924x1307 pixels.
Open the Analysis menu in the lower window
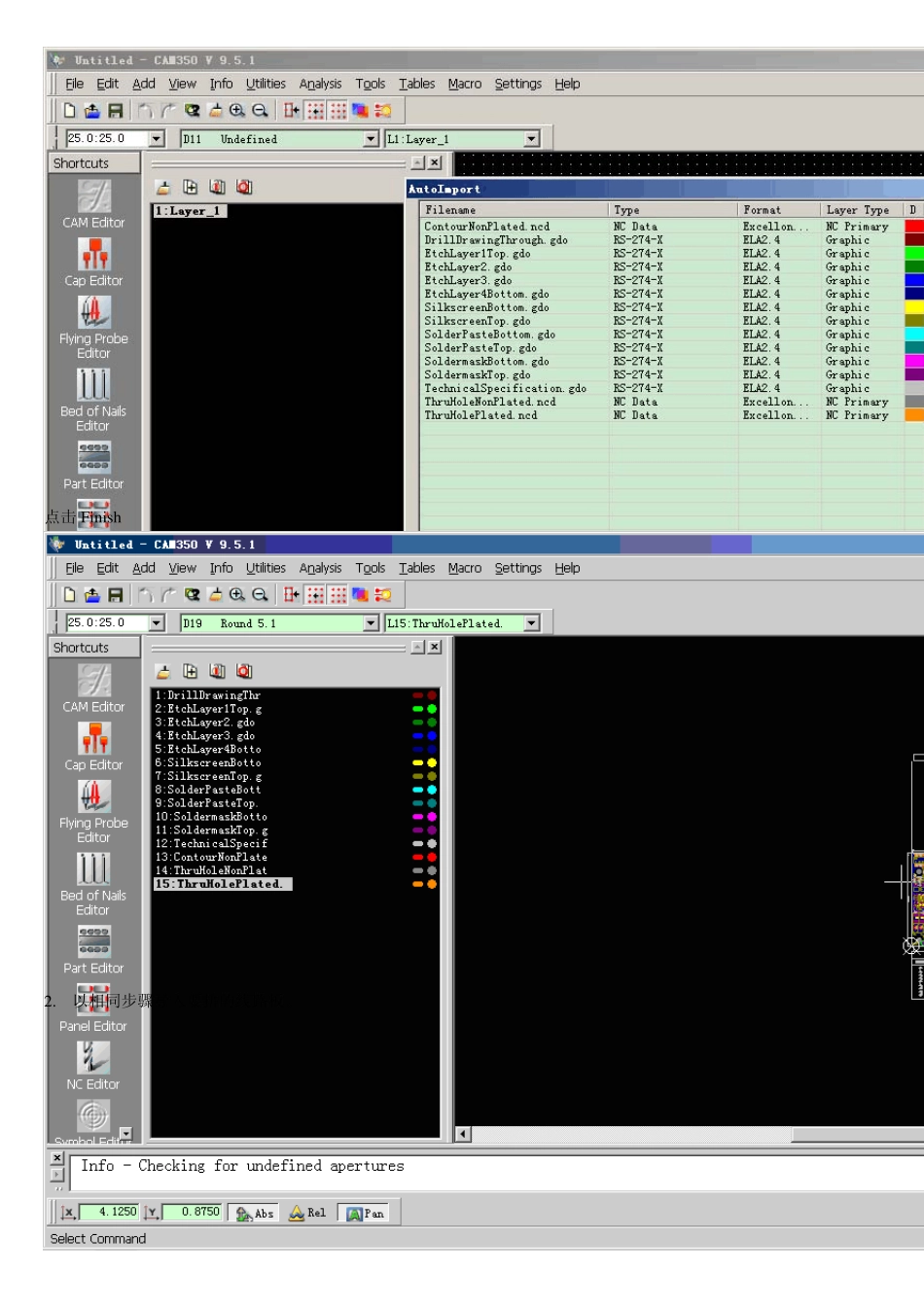click(320, 568)
